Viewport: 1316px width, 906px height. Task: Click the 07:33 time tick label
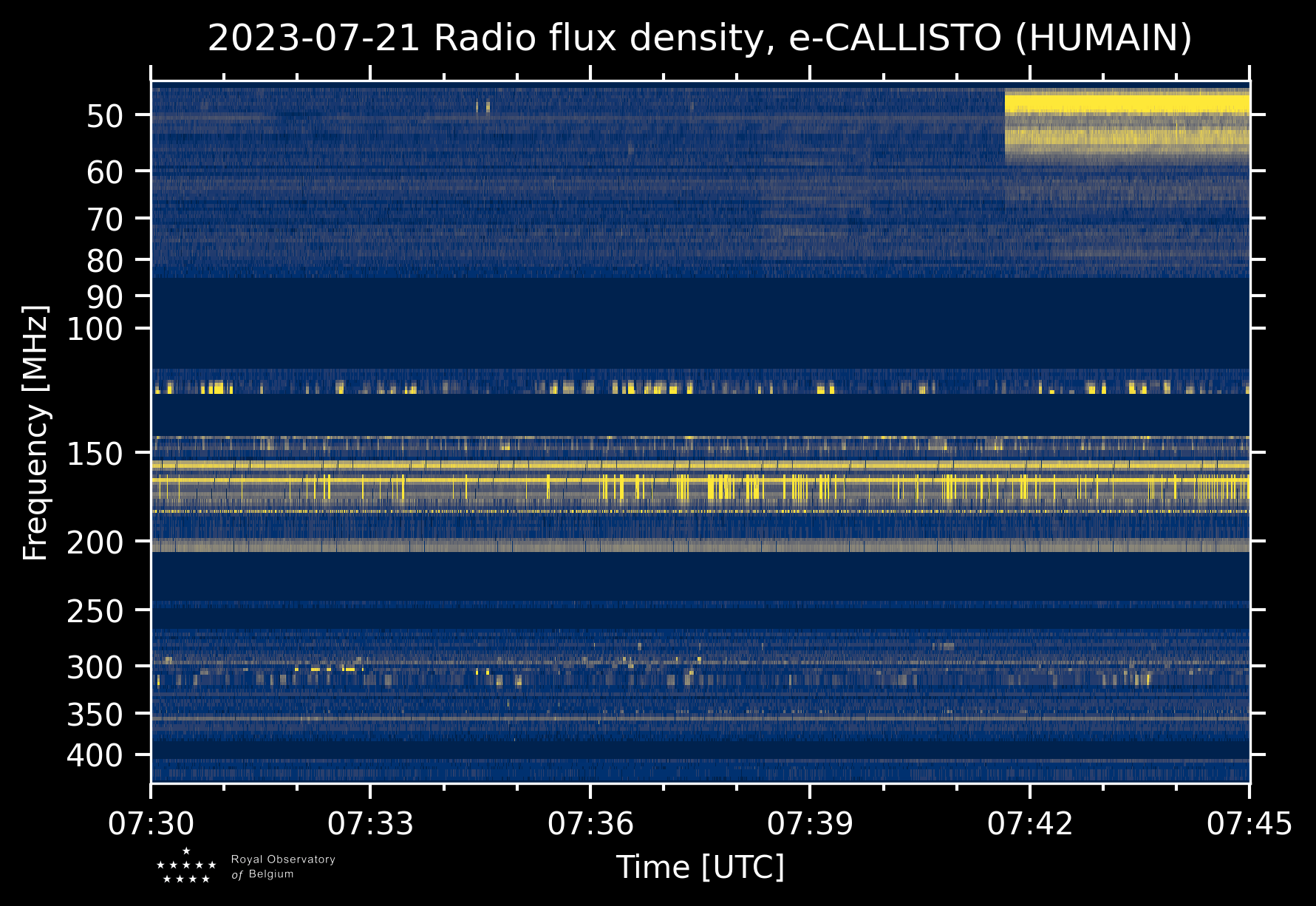coord(370,823)
